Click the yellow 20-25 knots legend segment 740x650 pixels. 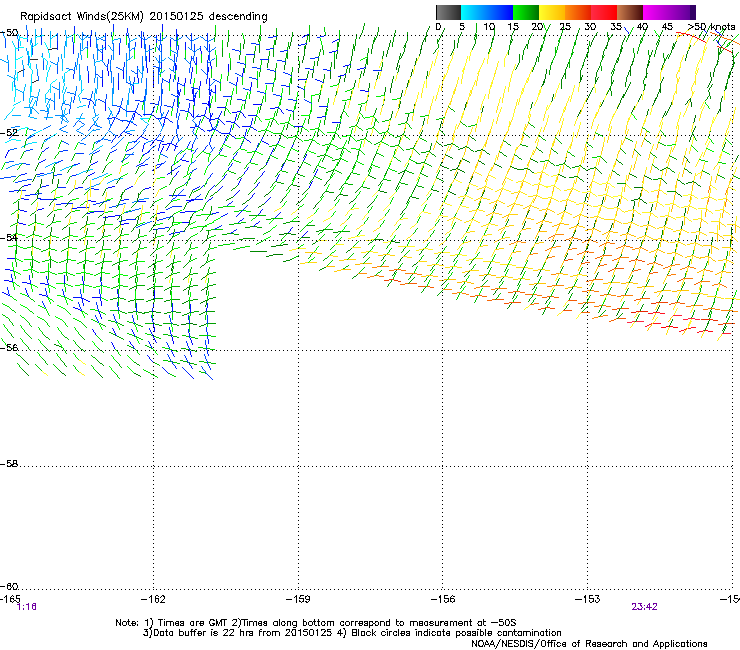coord(552,12)
